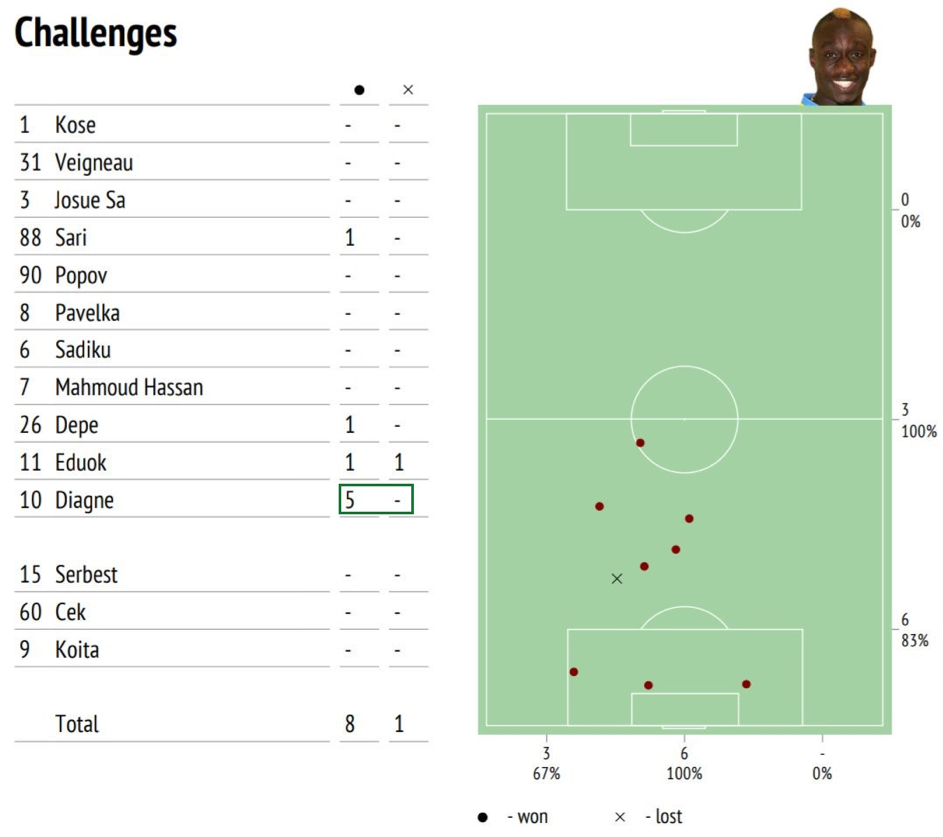Click the won dot at left penalty area edge
The width and height of the screenshot is (943, 837).
click(573, 672)
